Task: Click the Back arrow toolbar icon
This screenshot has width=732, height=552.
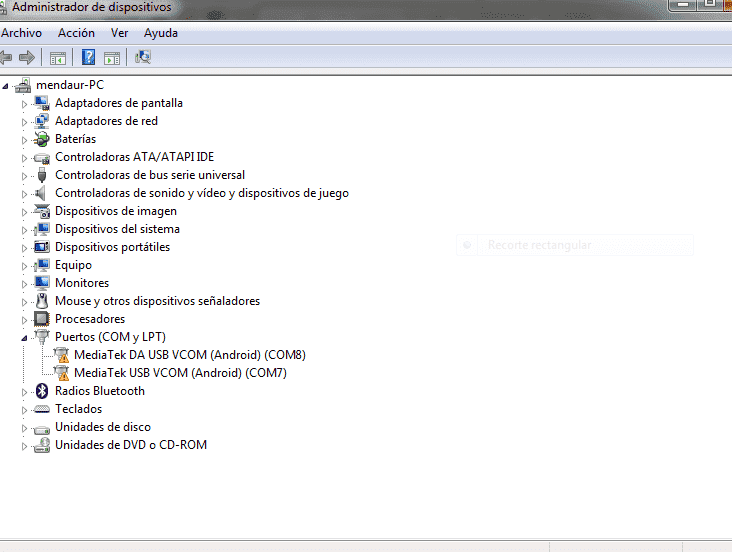Action: coord(6,57)
